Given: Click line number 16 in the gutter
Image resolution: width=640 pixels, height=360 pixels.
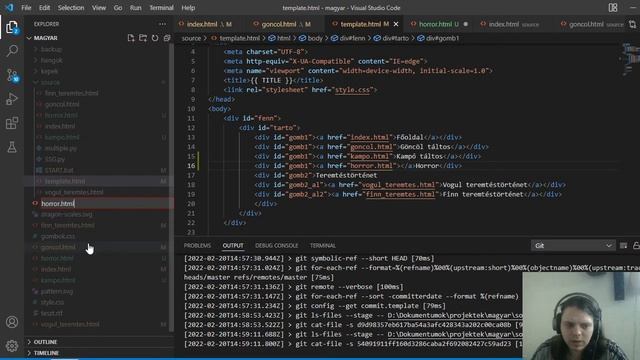Looking at the screenshot, I should (x=191, y=166).
